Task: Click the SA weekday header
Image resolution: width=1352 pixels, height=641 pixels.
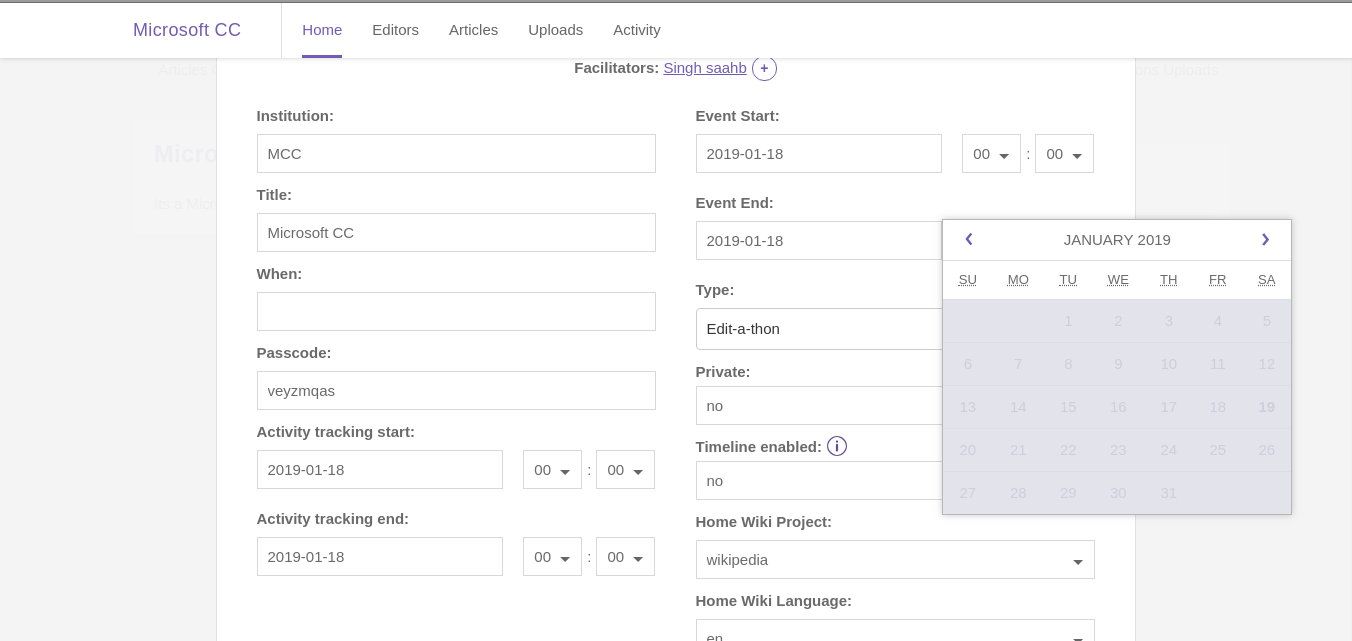Action: click(1266, 280)
